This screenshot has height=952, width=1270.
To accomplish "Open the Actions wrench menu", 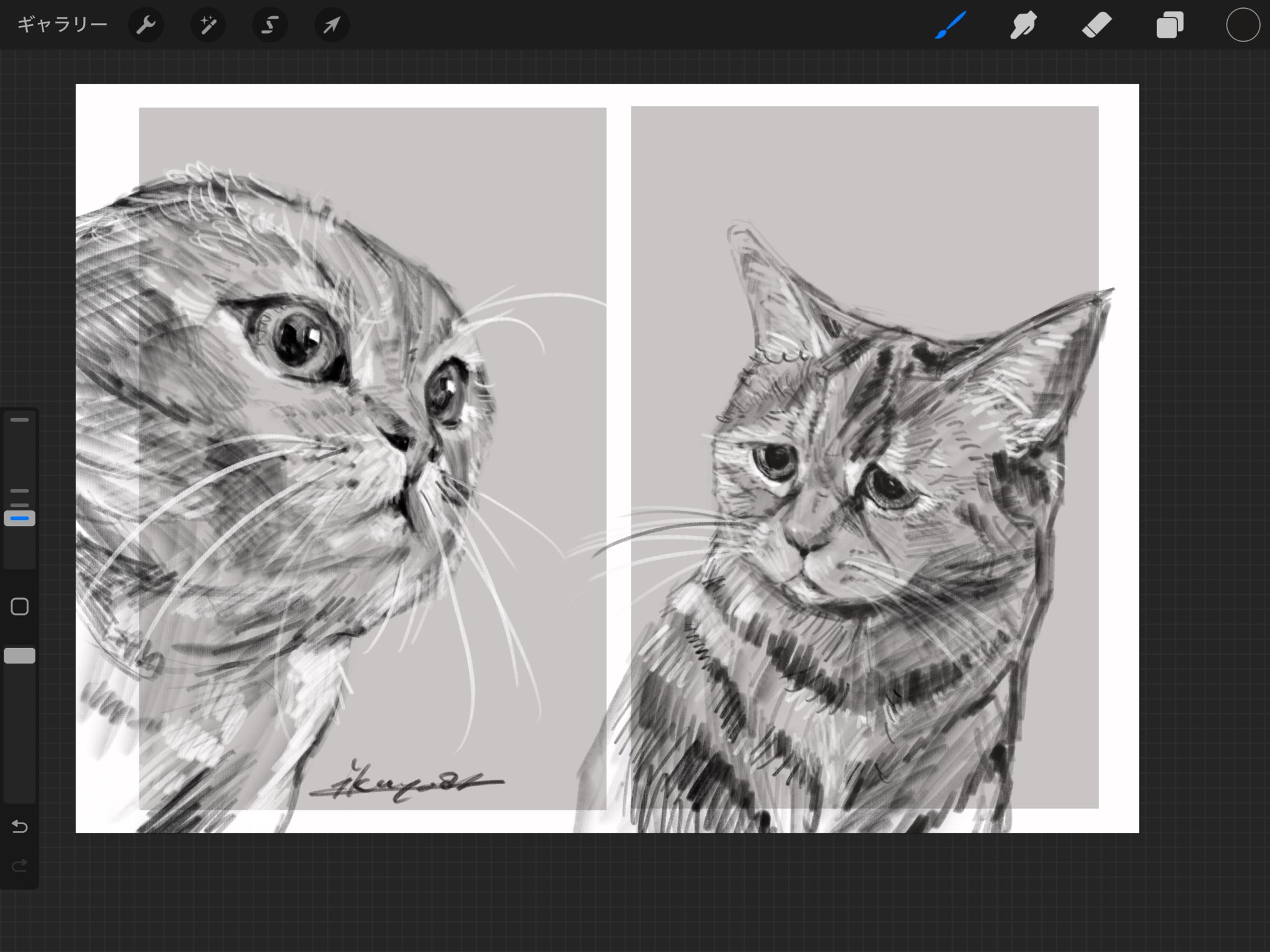I will tap(146, 25).
